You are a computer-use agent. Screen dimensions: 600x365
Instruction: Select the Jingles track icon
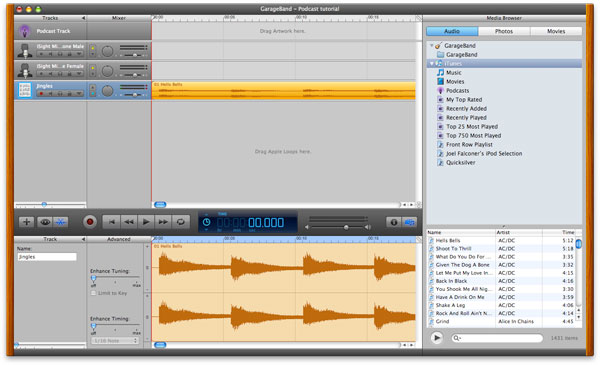tap(25, 90)
